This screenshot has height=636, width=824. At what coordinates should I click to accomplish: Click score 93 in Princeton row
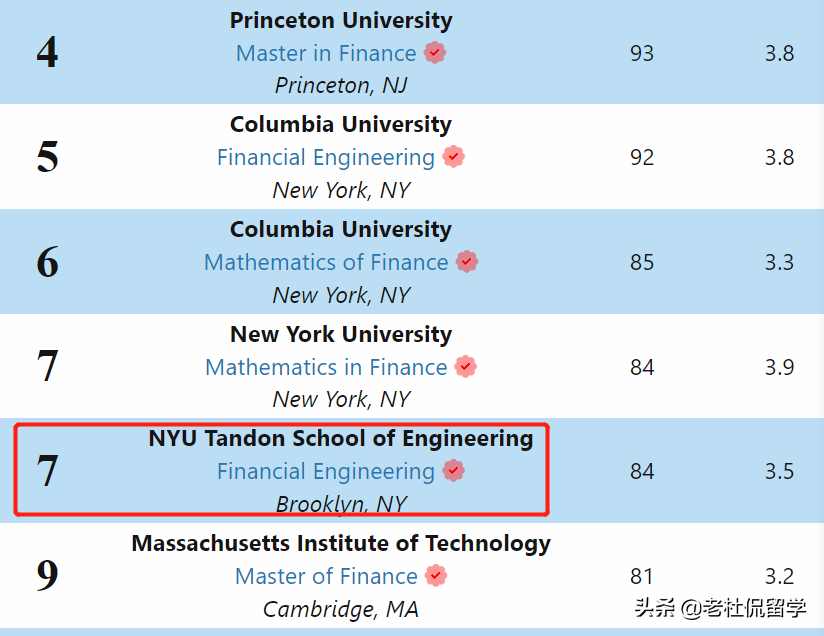[x=642, y=54]
